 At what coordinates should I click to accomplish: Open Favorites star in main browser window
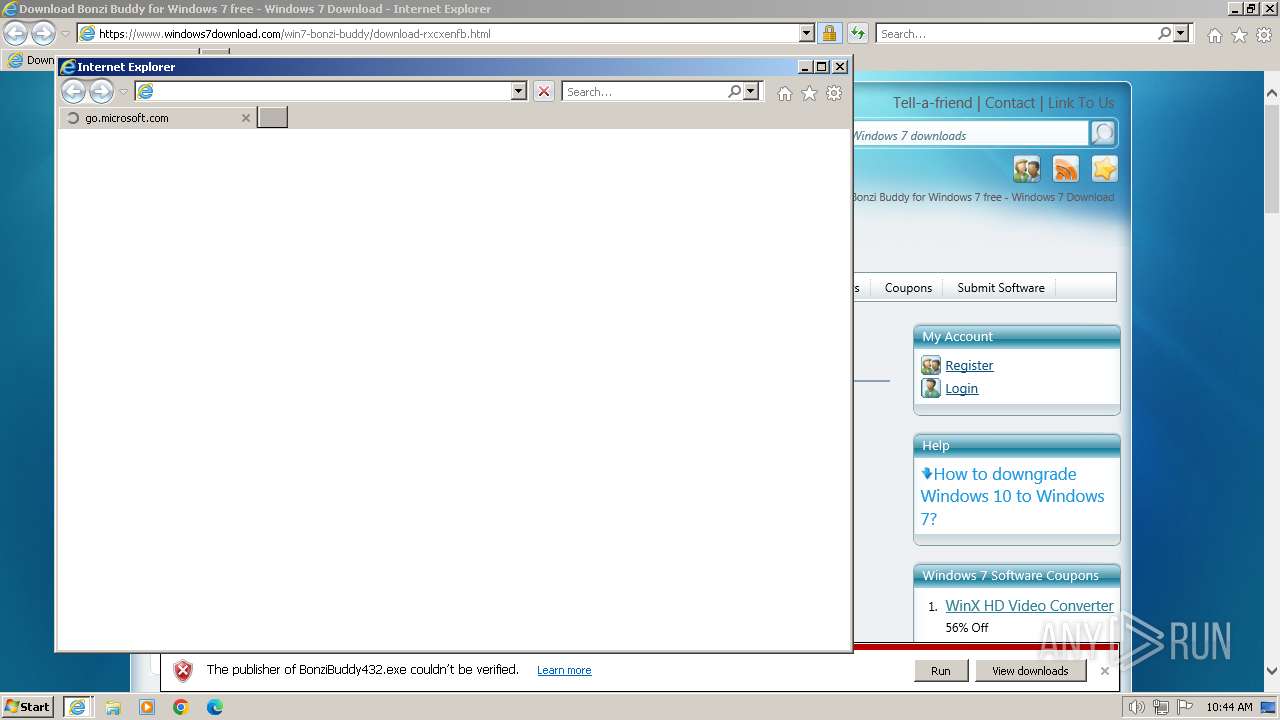1239,35
